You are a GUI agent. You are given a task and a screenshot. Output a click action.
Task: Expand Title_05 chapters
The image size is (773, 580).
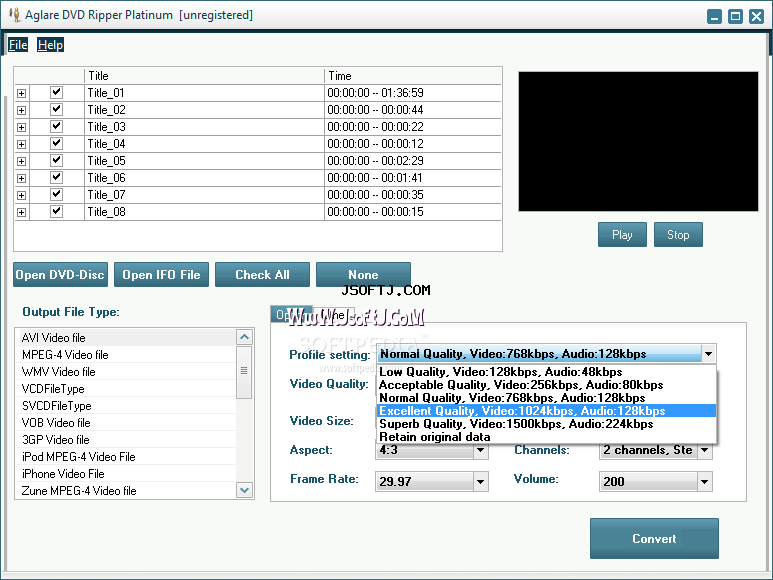(x=21, y=161)
